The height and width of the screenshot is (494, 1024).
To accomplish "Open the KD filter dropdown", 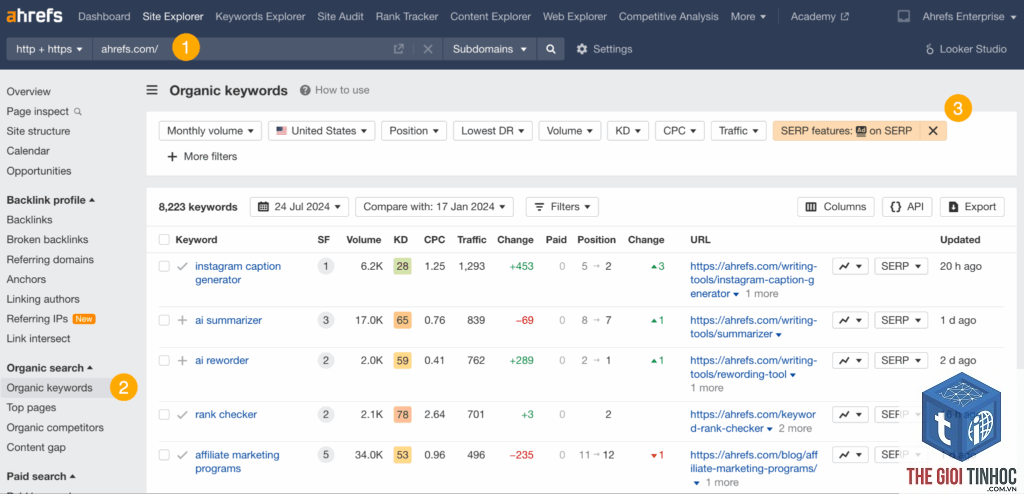I will point(628,131).
